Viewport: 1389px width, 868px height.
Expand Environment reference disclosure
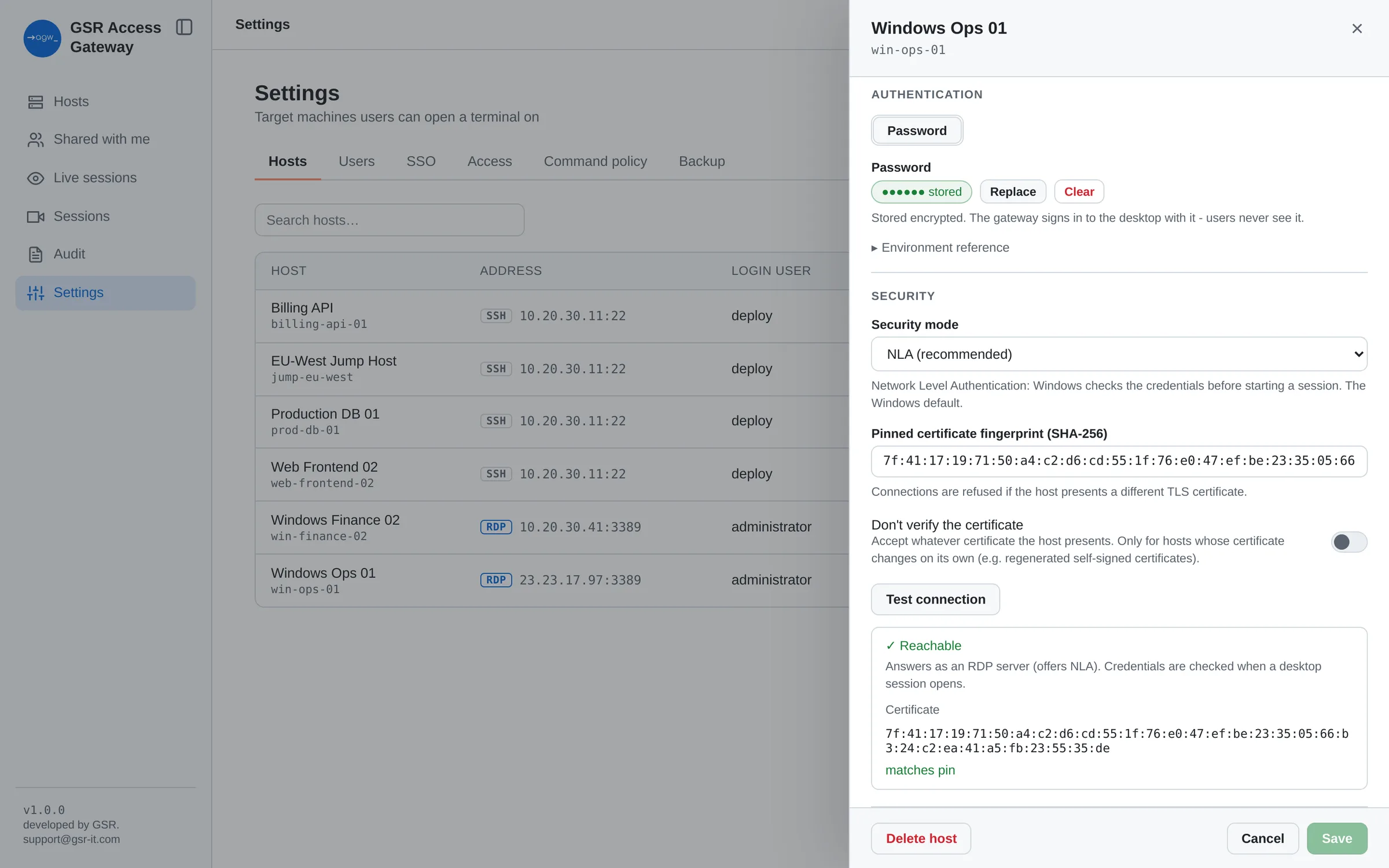pos(940,248)
